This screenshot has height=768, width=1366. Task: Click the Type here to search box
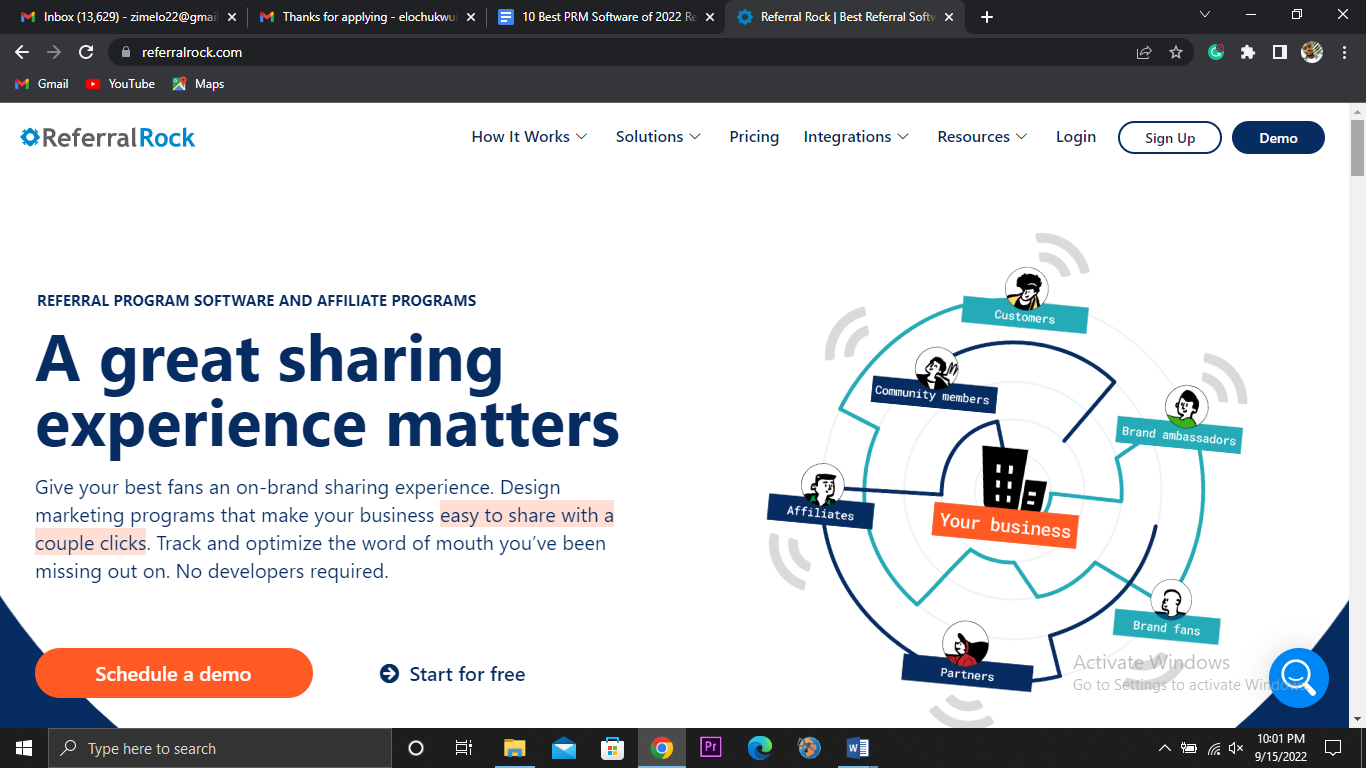point(219,748)
